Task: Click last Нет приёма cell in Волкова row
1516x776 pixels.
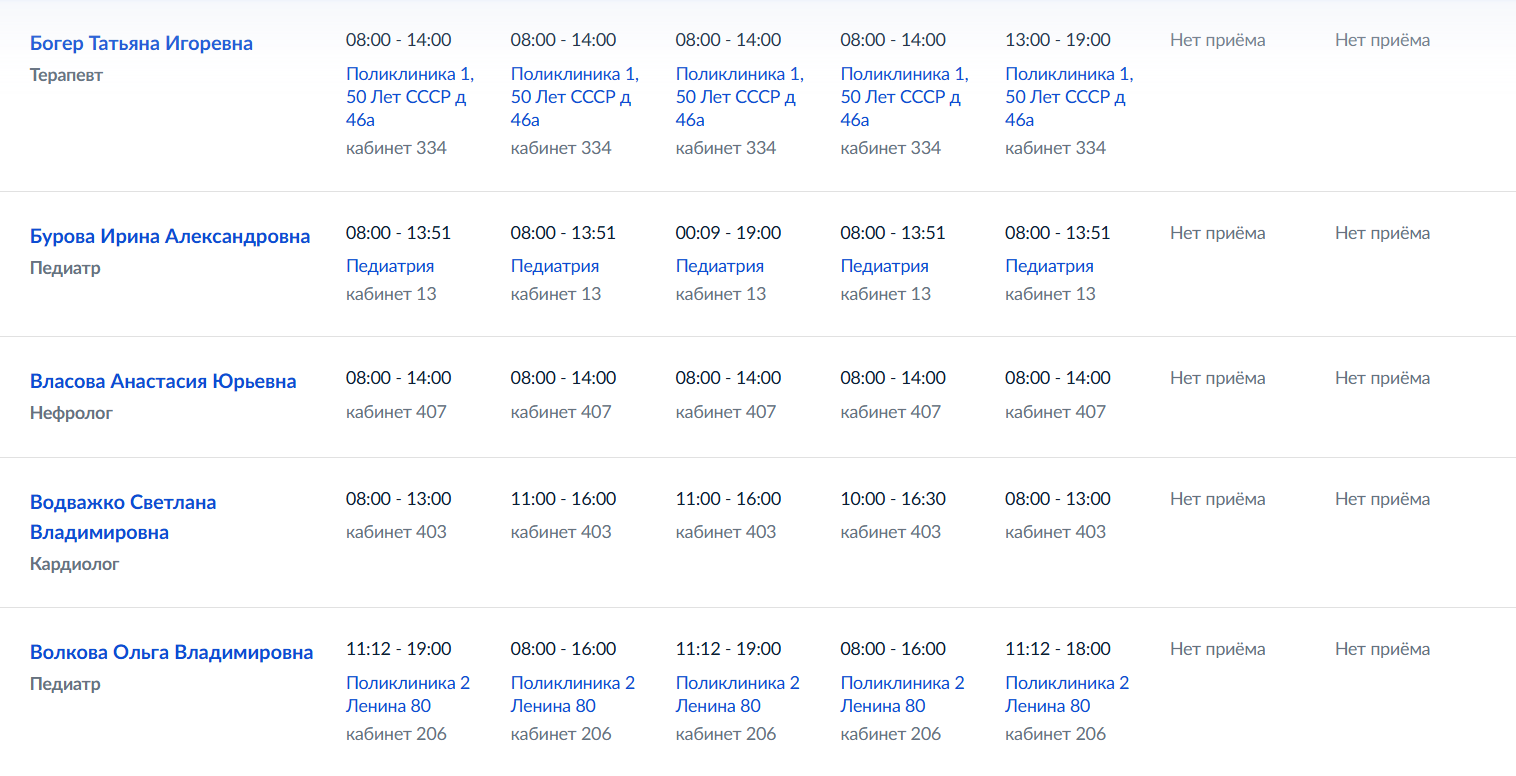Action: tap(1382, 649)
